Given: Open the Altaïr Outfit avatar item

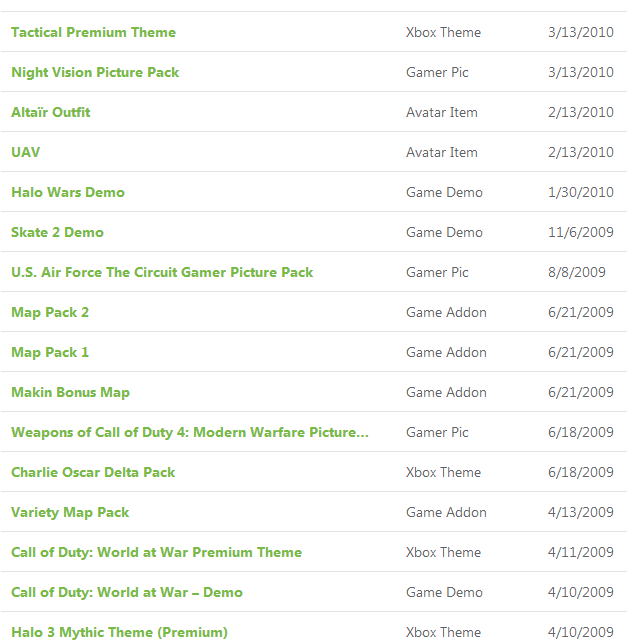Looking at the screenshot, I should click(50, 112).
